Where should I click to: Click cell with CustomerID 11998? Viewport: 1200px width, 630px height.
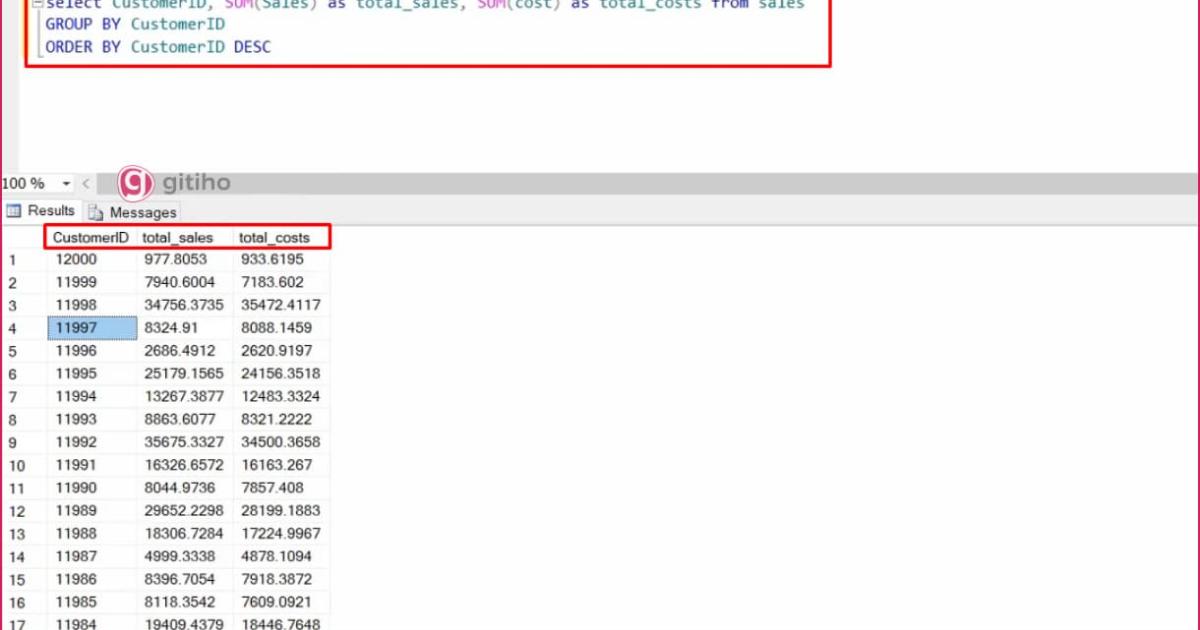pos(92,305)
